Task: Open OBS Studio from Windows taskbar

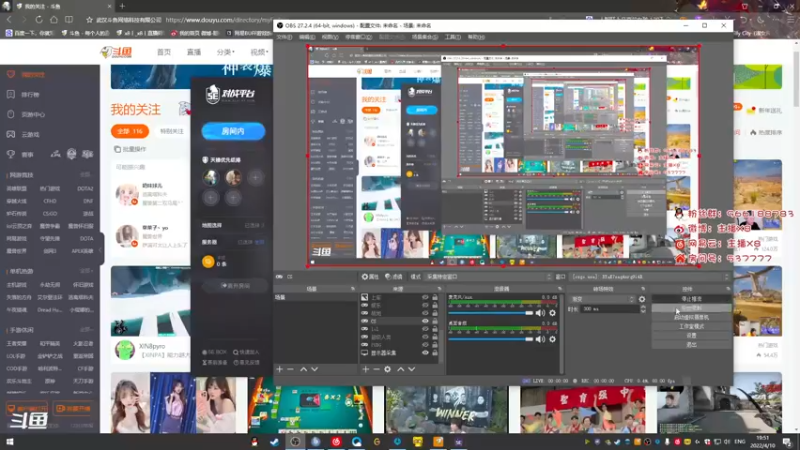Action: click(295, 441)
